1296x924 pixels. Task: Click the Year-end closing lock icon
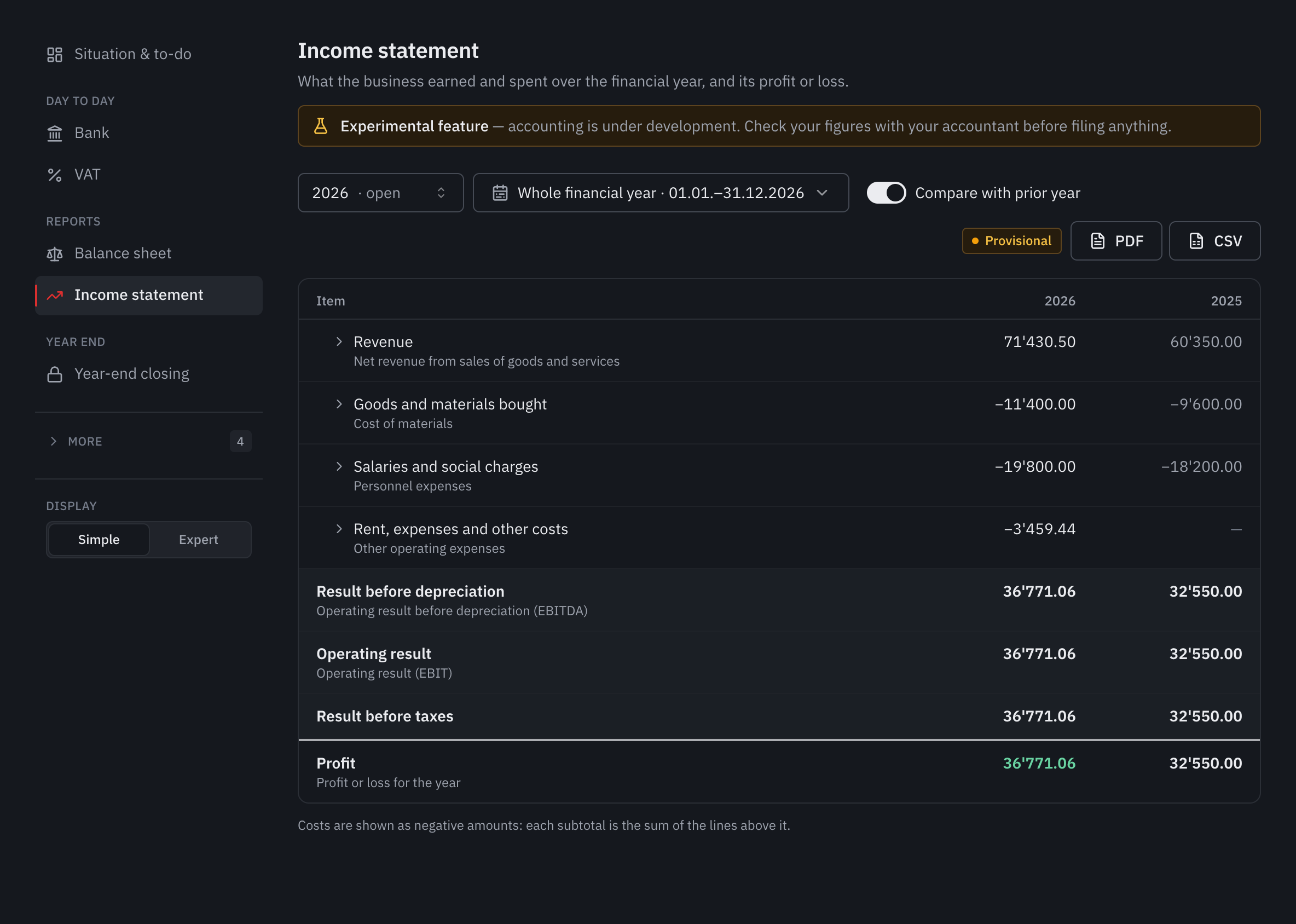click(55, 374)
